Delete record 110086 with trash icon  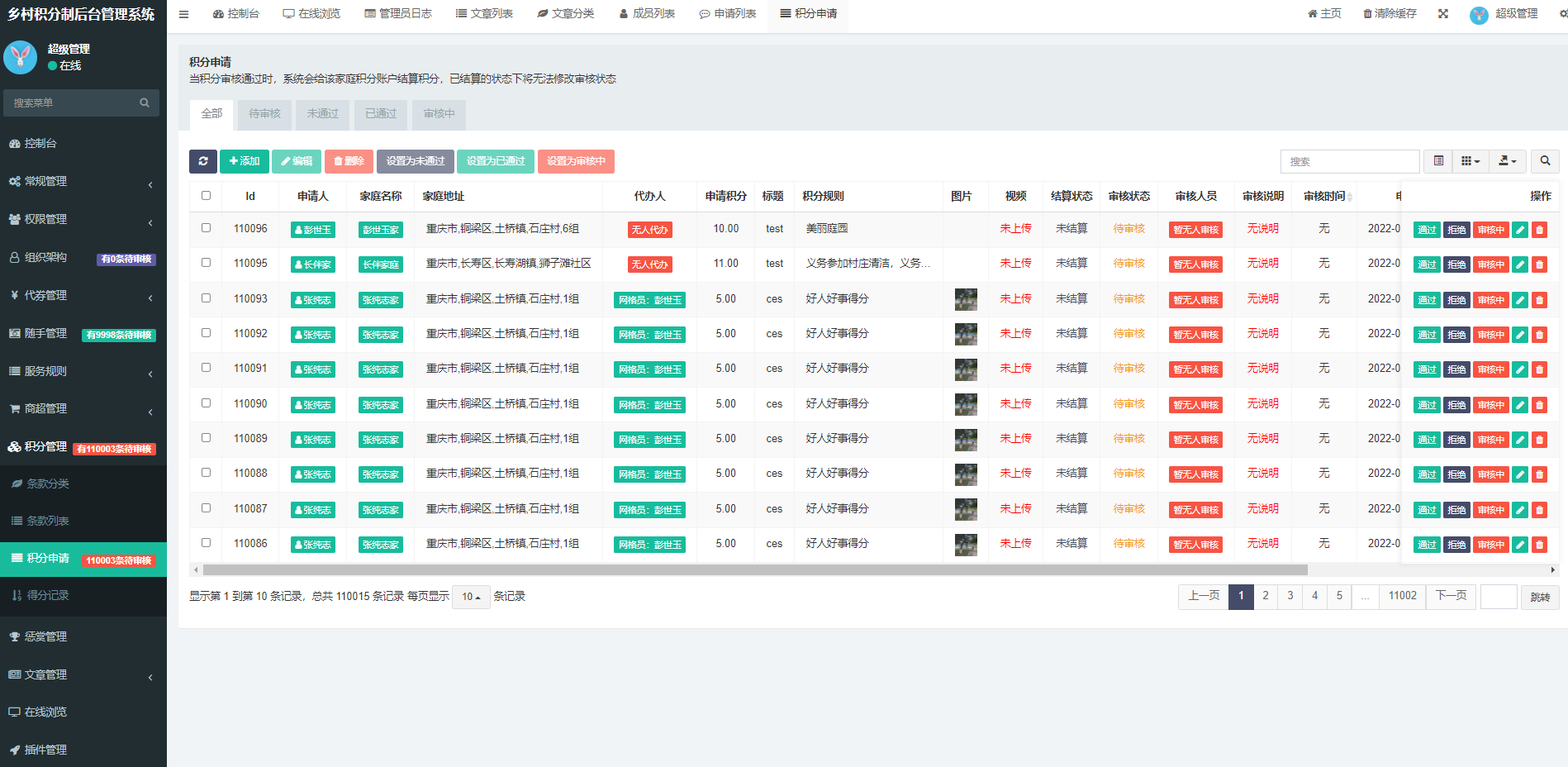[x=1539, y=545]
